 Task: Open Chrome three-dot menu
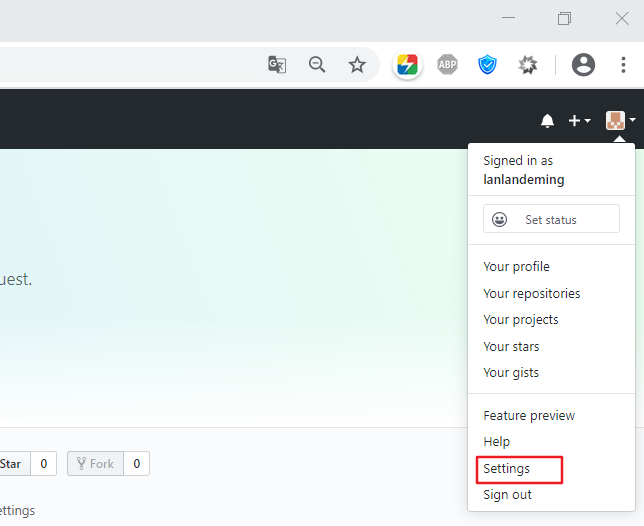623,65
